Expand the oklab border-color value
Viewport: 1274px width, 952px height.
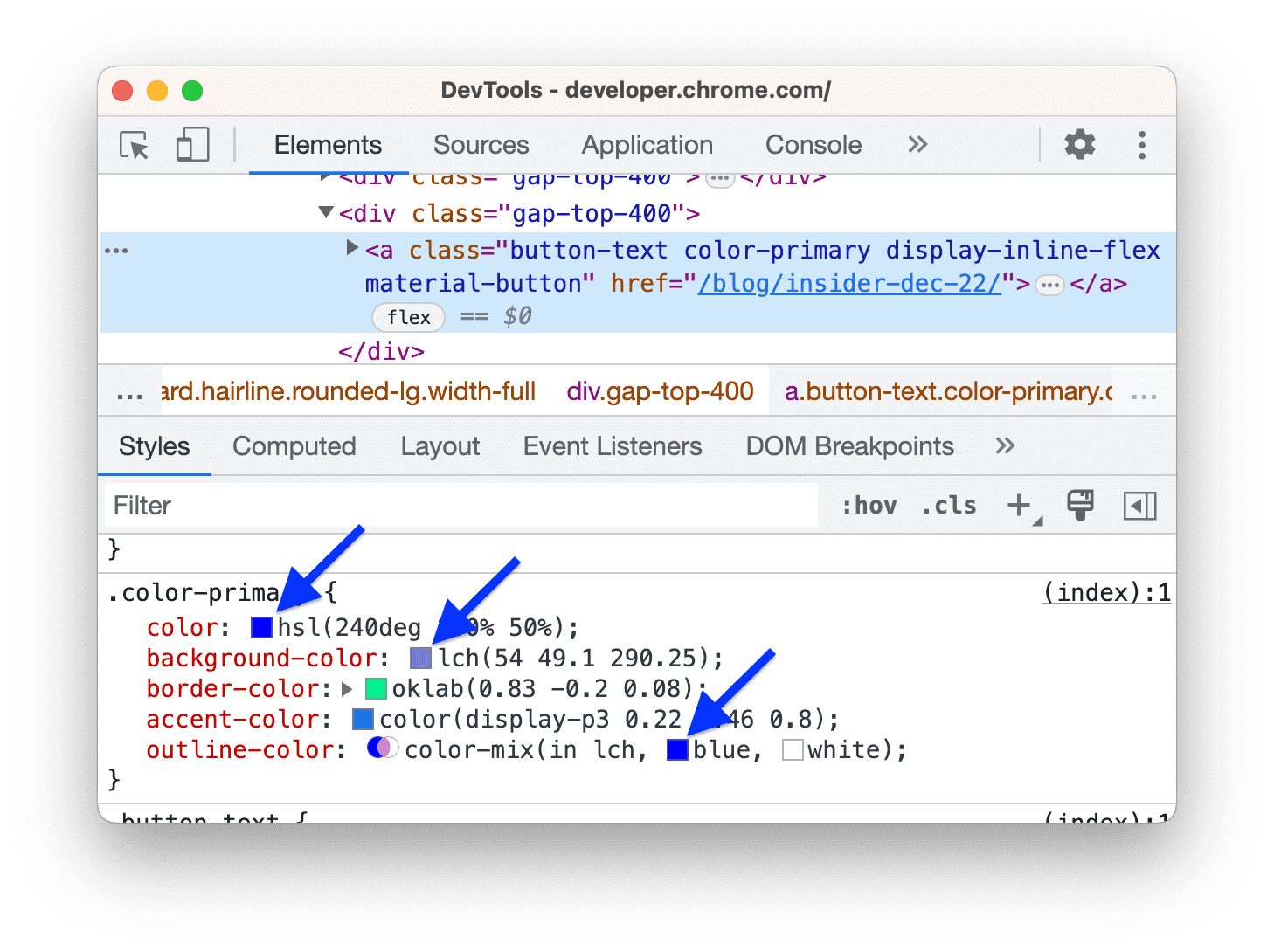345,688
